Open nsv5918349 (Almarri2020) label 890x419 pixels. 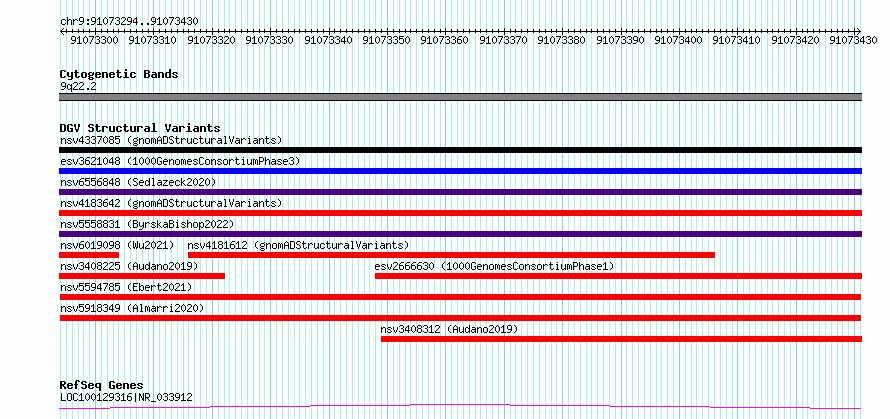tap(132, 308)
